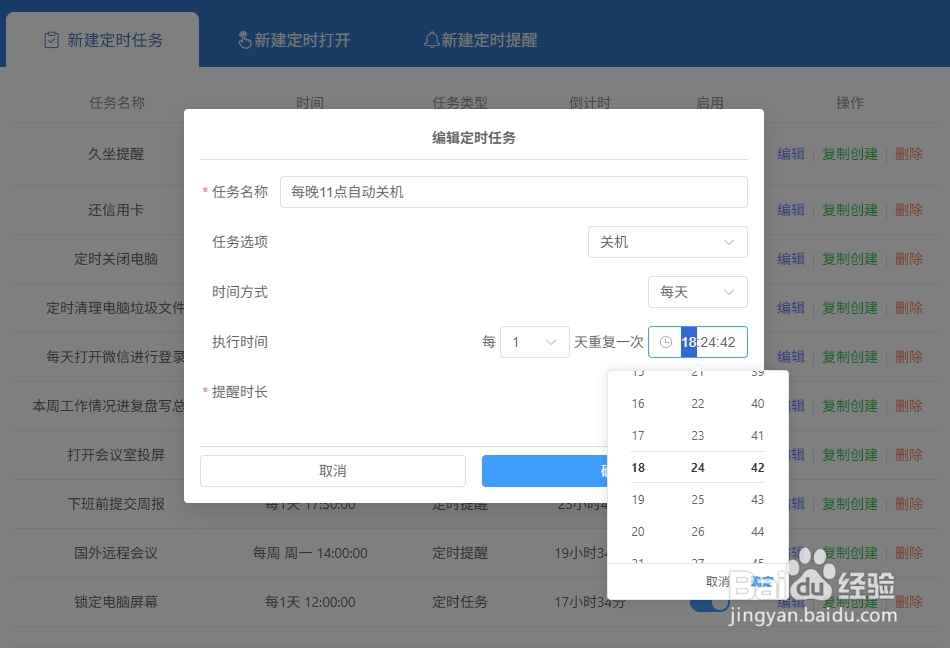Image resolution: width=950 pixels, height=648 pixels.
Task: Click 复制创建 for the 打开会议室投屏 row
Action: click(850, 455)
